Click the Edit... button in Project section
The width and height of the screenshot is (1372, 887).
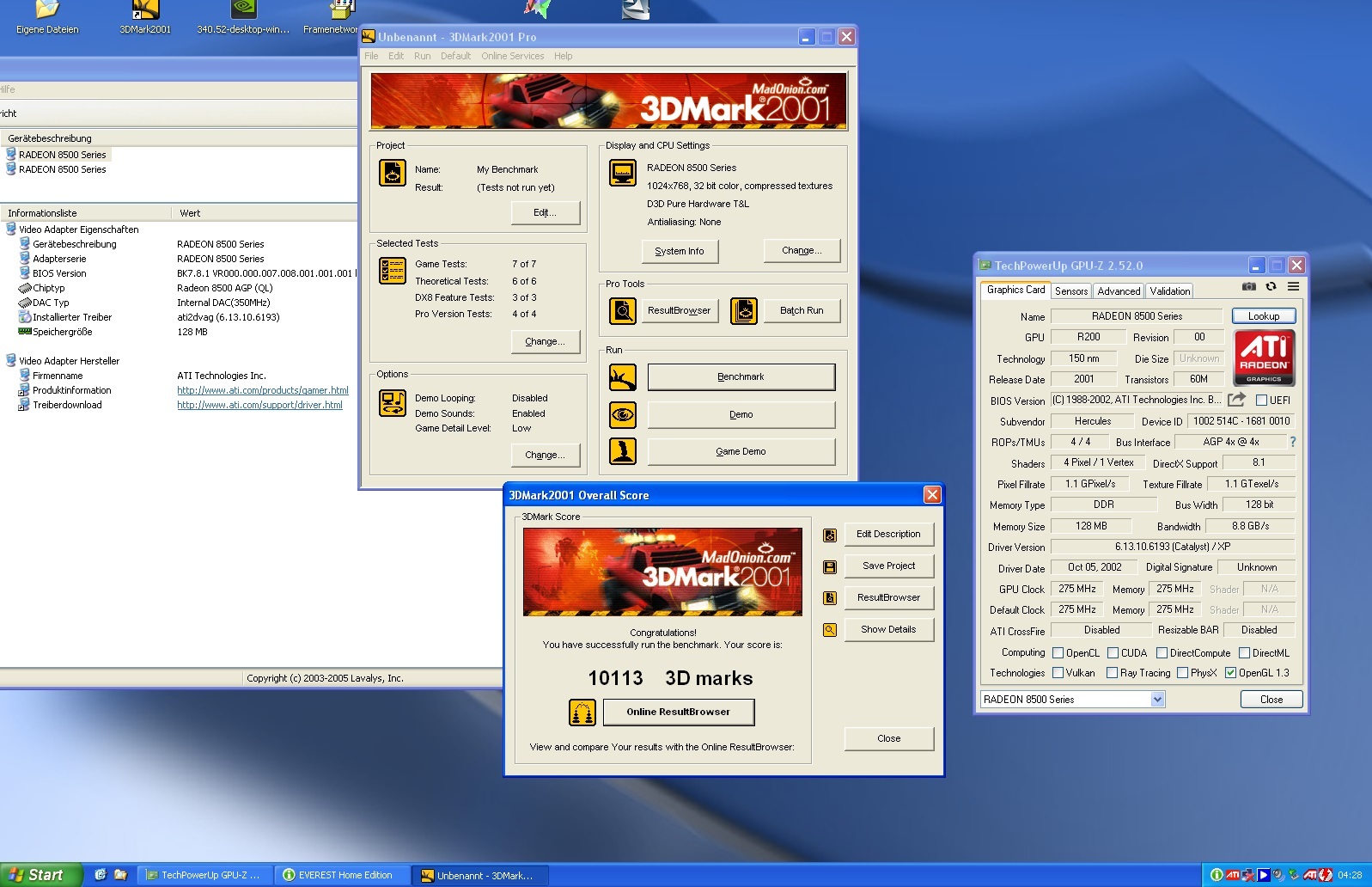point(545,212)
